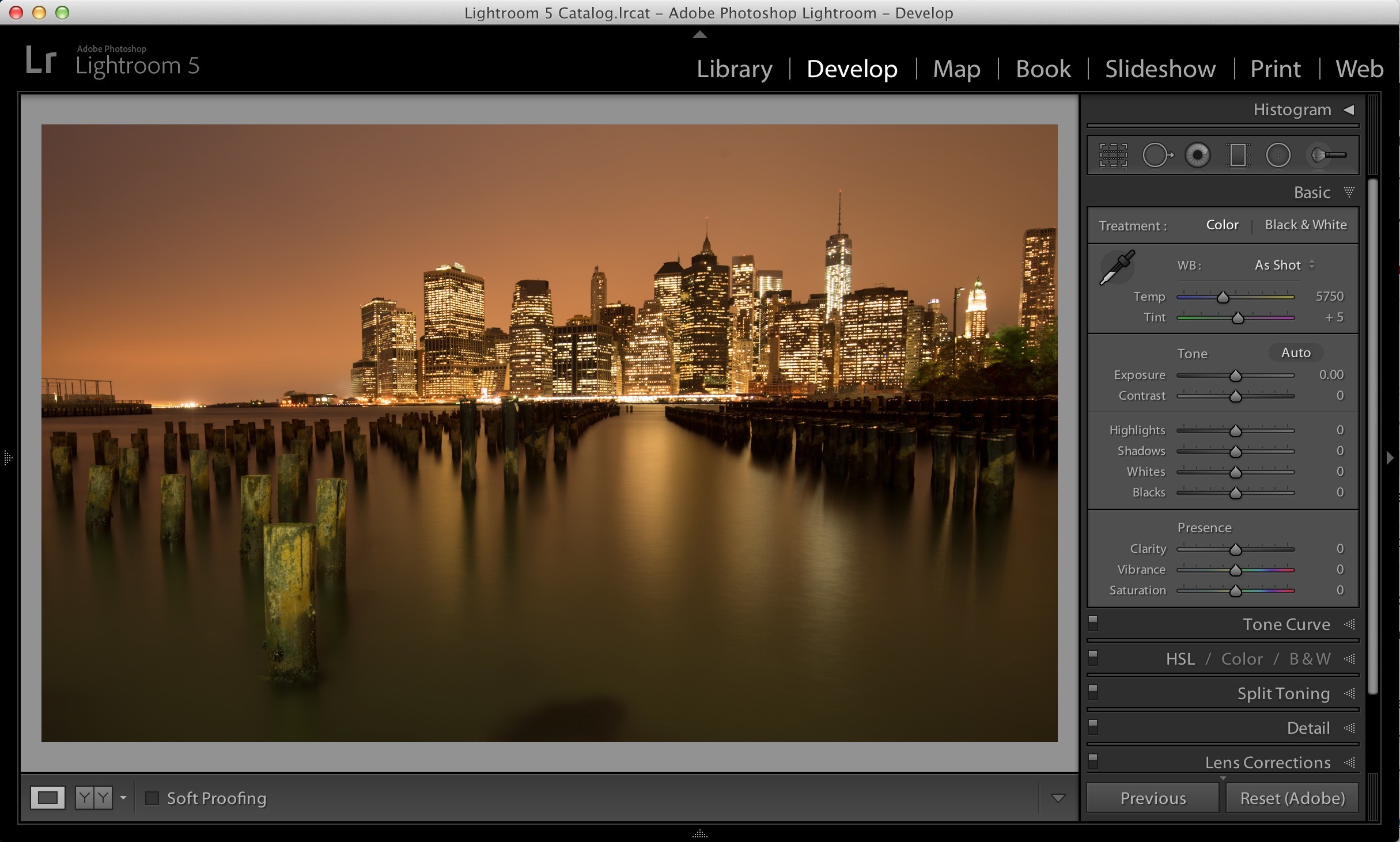
Task: Select the Adjustment Brush tool
Action: pyautogui.click(x=1328, y=155)
